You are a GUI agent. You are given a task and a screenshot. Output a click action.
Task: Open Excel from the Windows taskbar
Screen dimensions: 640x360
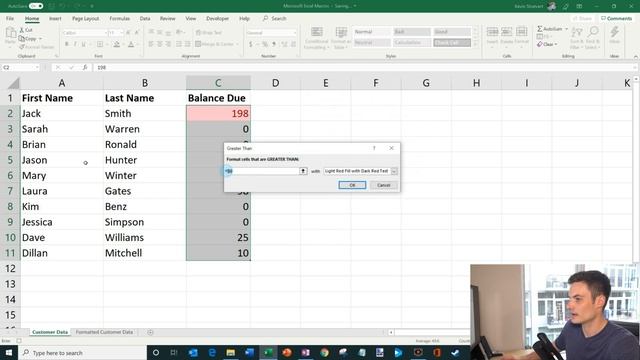[x=268, y=353]
